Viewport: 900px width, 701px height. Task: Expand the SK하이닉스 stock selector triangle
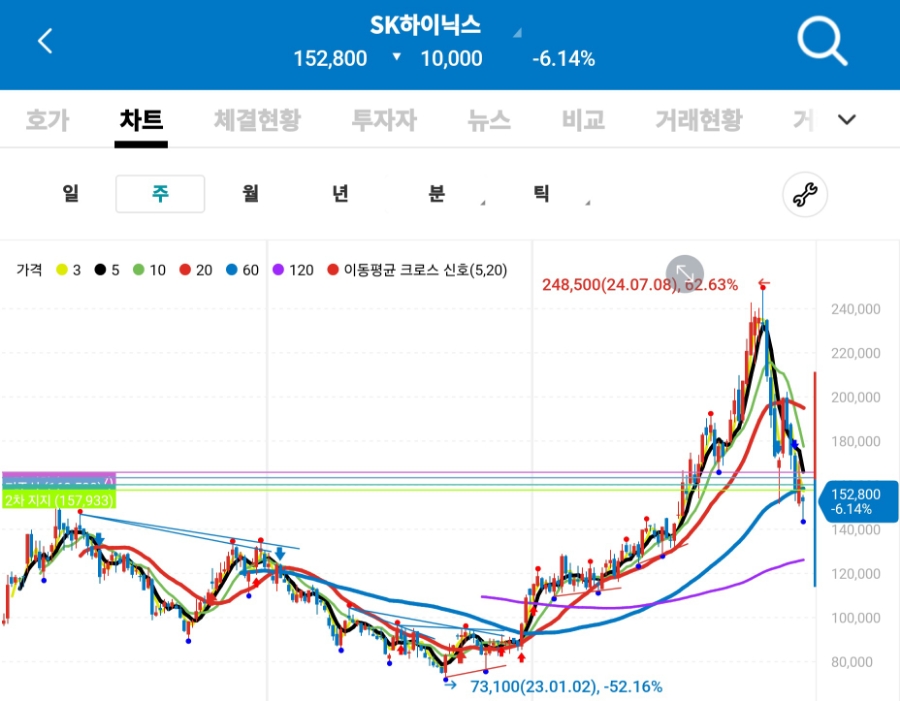click(517, 33)
